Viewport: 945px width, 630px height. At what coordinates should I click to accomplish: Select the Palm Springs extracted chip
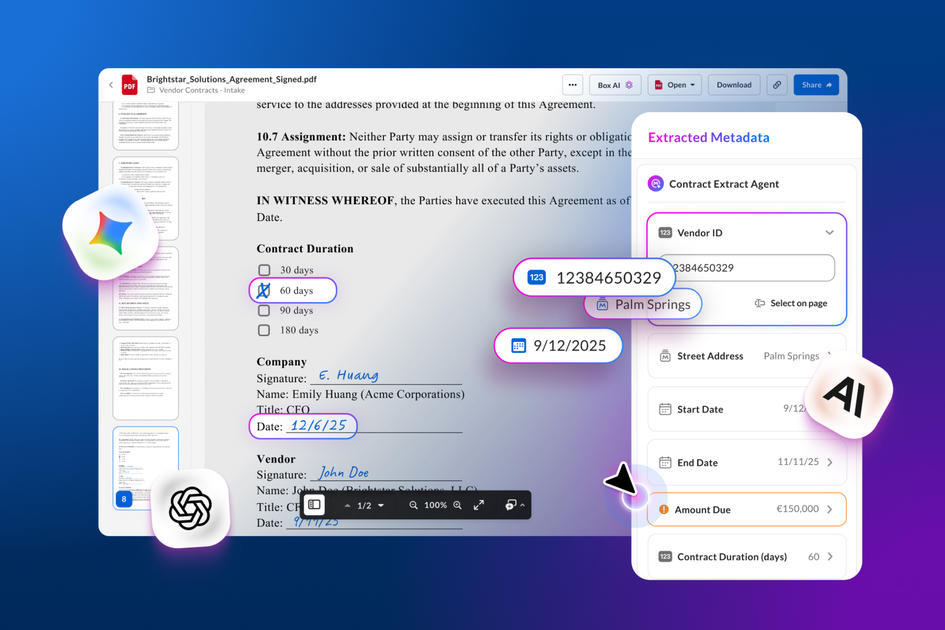pyautogui.click(x=642, y=304)
